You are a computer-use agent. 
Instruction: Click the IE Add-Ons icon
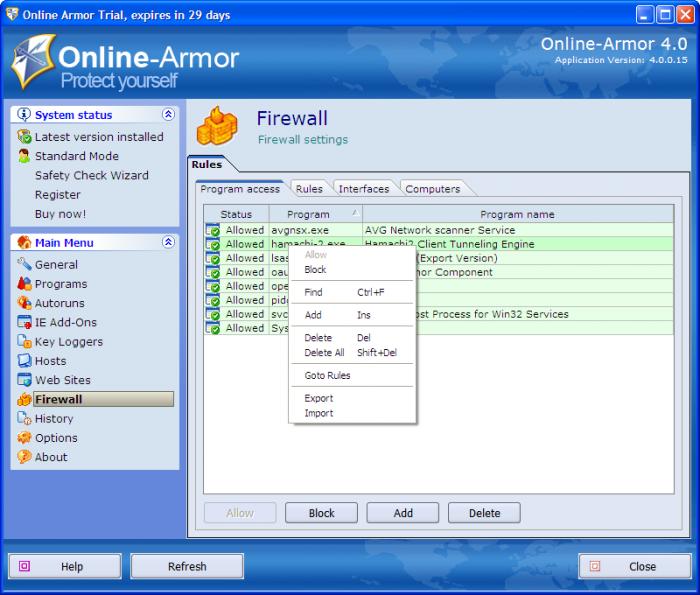tap(24, 322)
